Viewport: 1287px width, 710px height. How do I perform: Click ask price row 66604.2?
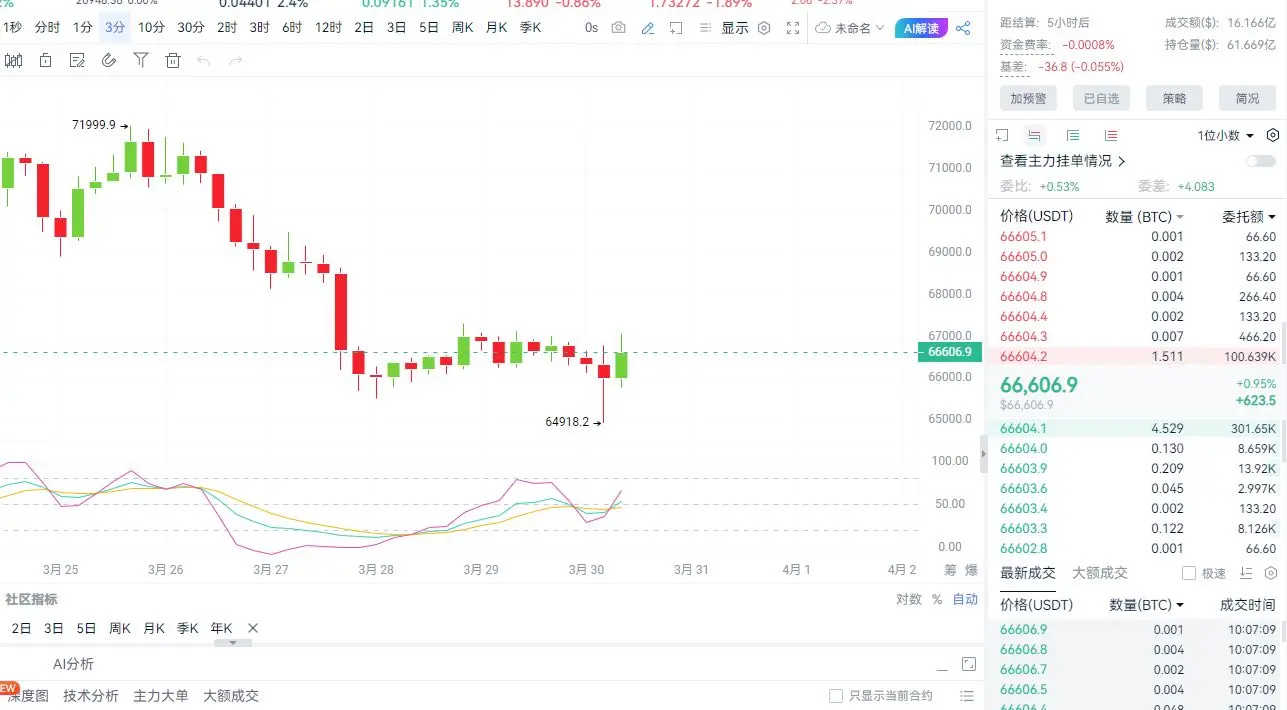coord(1138,356)
